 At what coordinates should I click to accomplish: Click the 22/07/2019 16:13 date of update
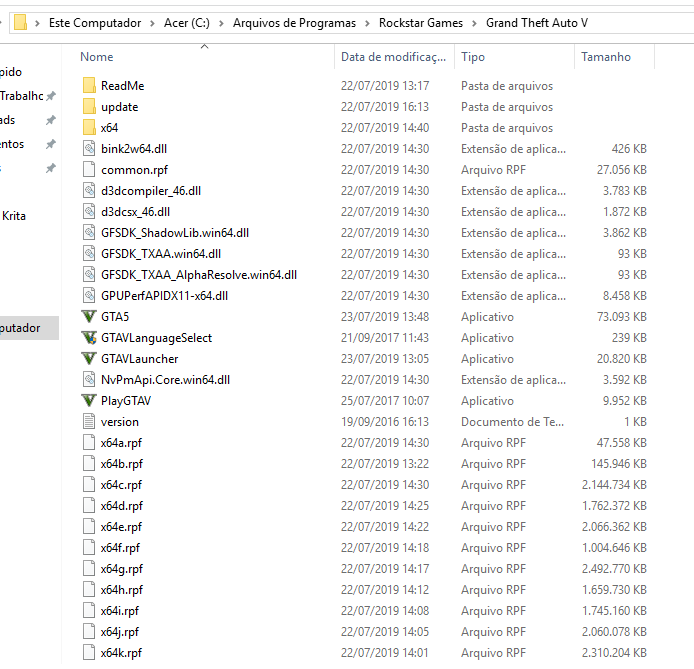coord(385,107)
